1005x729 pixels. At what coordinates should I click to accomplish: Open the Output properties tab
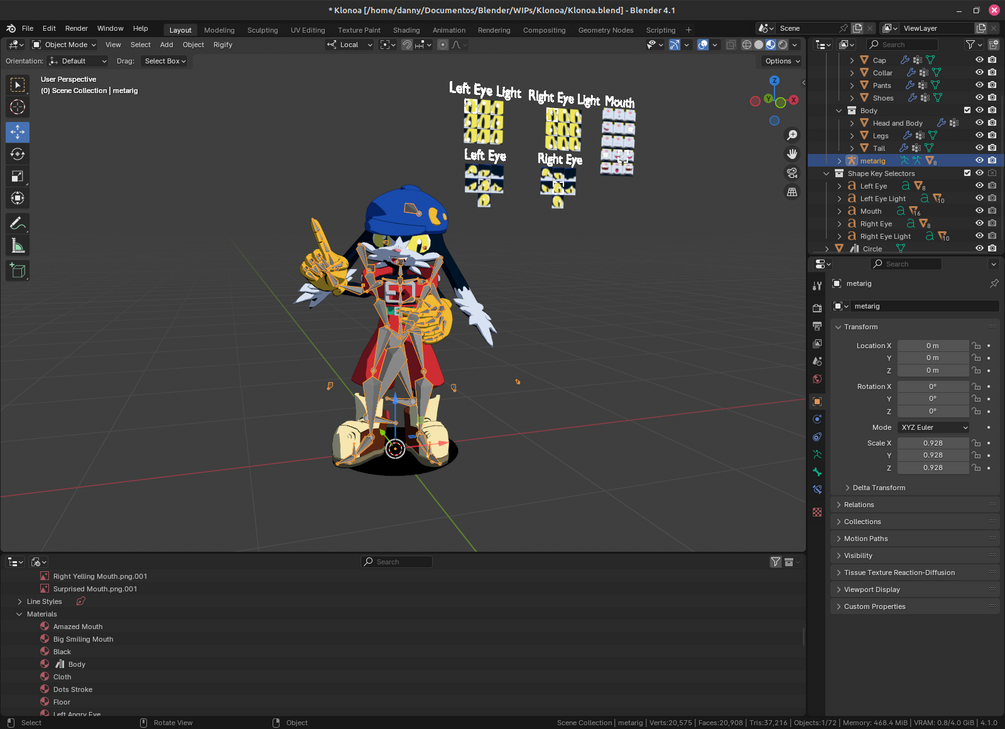[817, 326]
